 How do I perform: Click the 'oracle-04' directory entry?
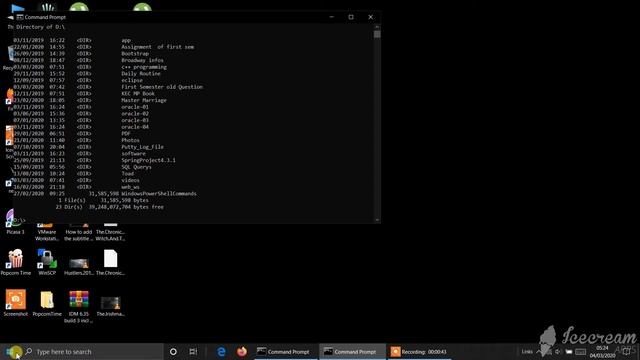click(x=135, y=127)
